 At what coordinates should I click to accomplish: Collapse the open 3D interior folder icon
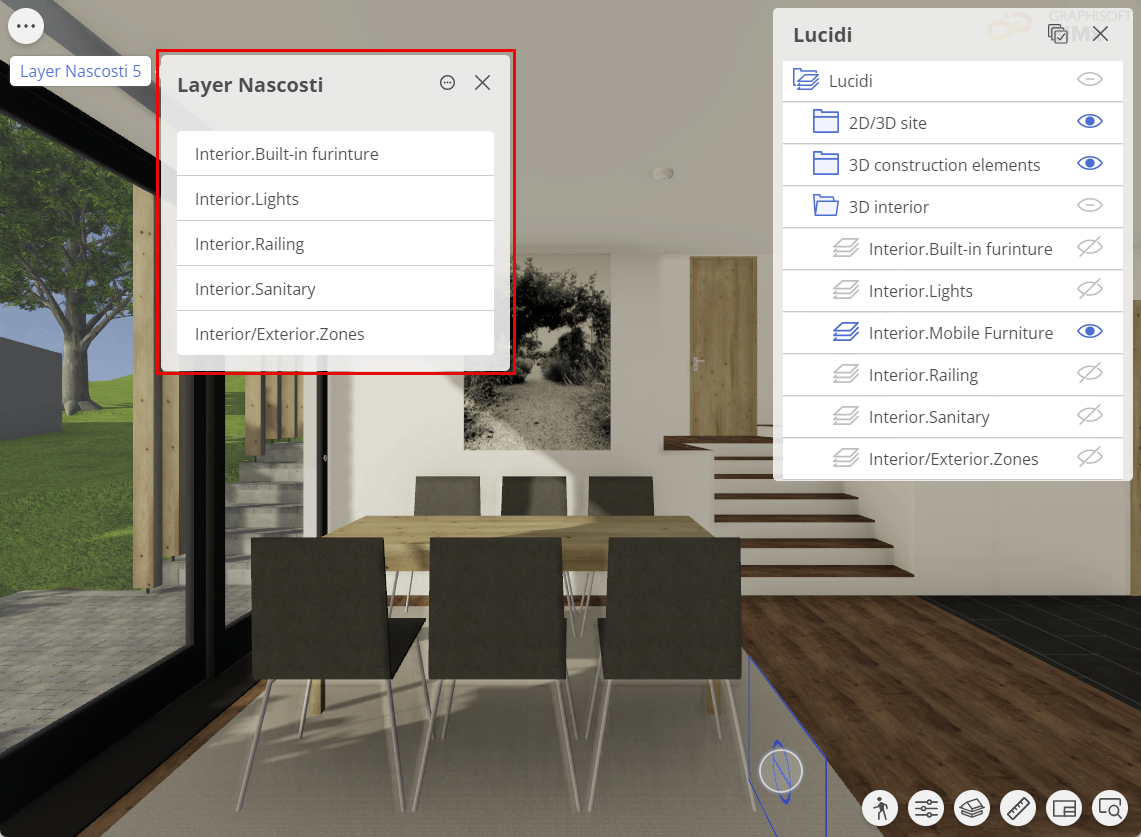pyautogui.click(x=825, y=206)
